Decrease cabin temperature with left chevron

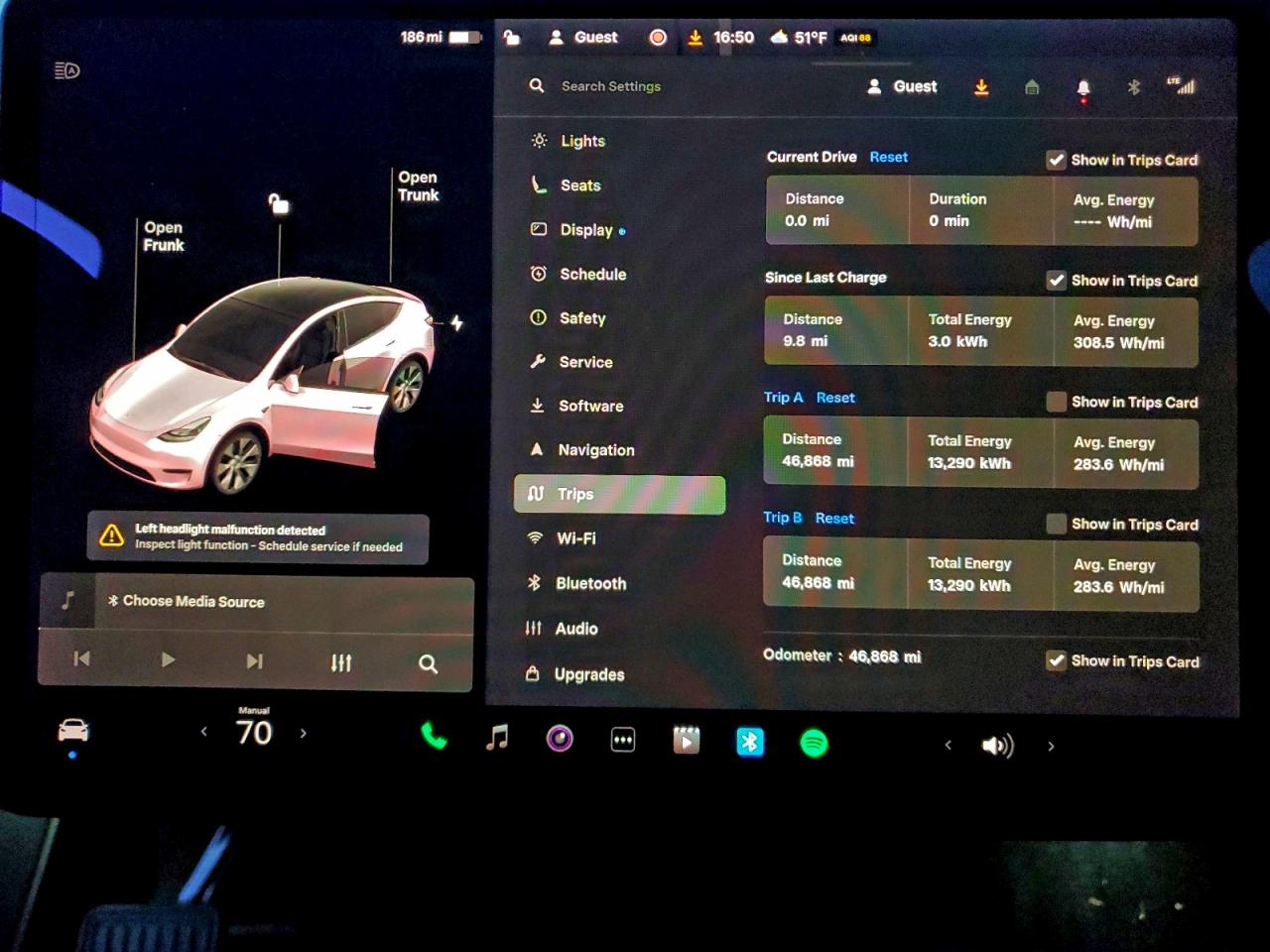pos(204,733)
